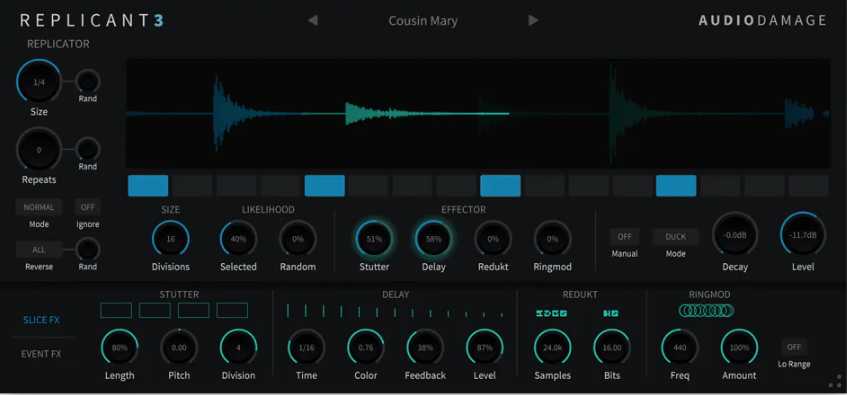Click the Decay knob showing -0.0dB
The image size is (847, 395).
tap(735, 235)
